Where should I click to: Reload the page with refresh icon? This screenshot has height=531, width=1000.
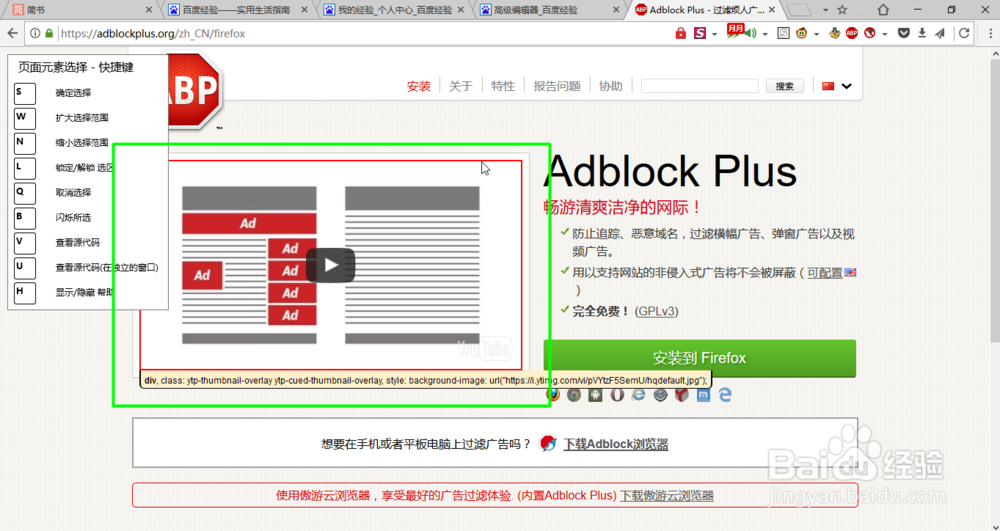[964, 33]
